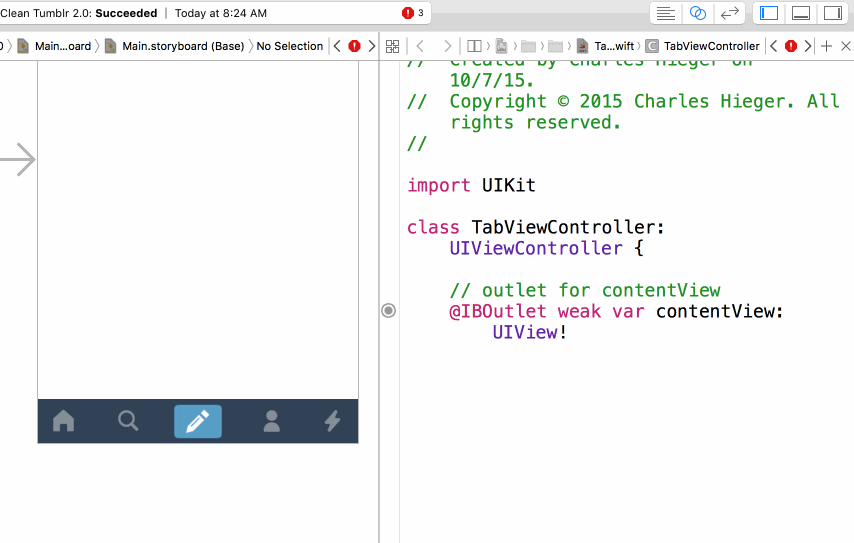854x543 pixels.
Task: Click 'UIViewController' superclass name in code
Action: tap(536, 248)
